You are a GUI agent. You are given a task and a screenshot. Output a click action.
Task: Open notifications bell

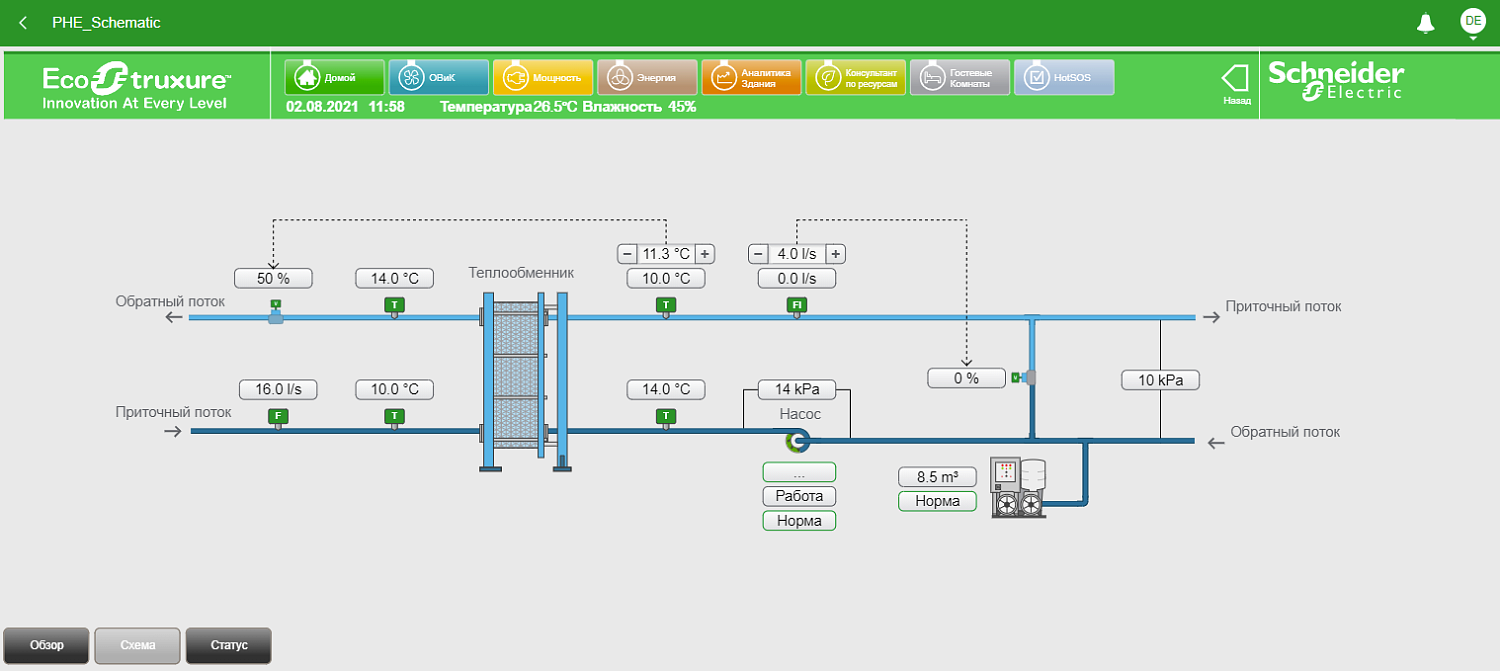pyautogui.click(x=1426, y=23)
